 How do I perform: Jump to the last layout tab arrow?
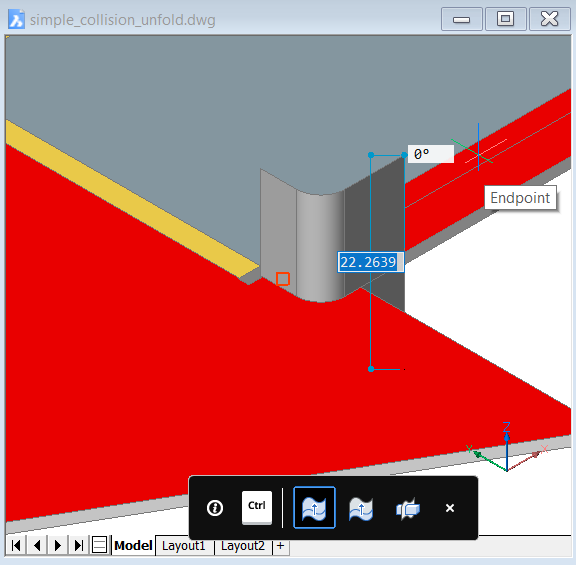click(x=79, y=545)
